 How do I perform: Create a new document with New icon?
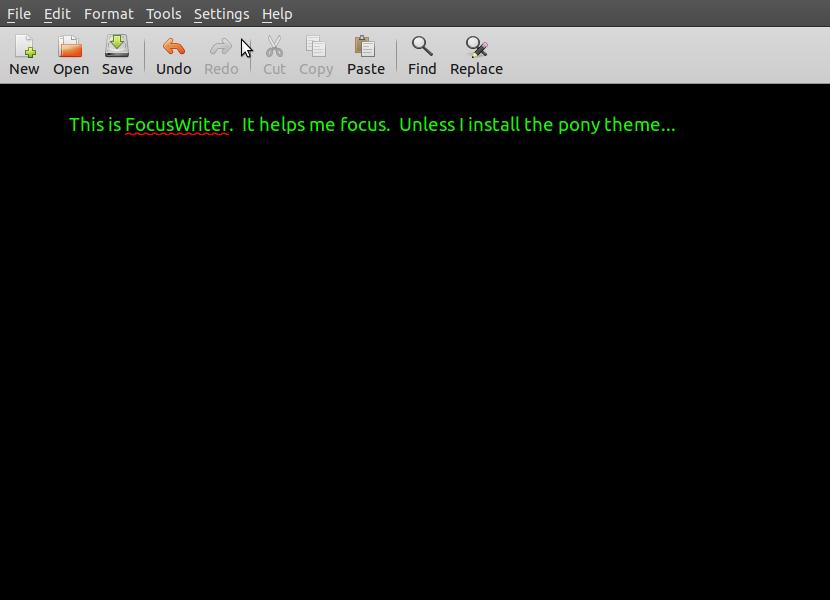click(24, 47)
